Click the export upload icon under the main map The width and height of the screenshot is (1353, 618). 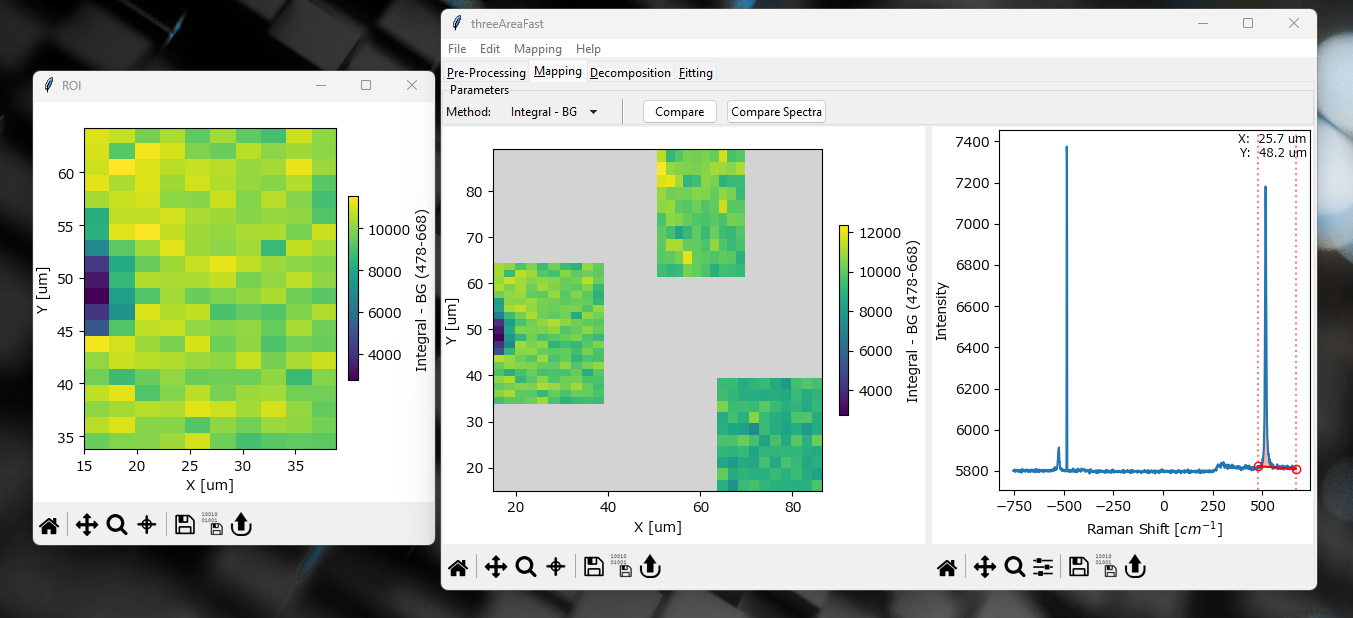pyautogui.click(x=650, y=568)
